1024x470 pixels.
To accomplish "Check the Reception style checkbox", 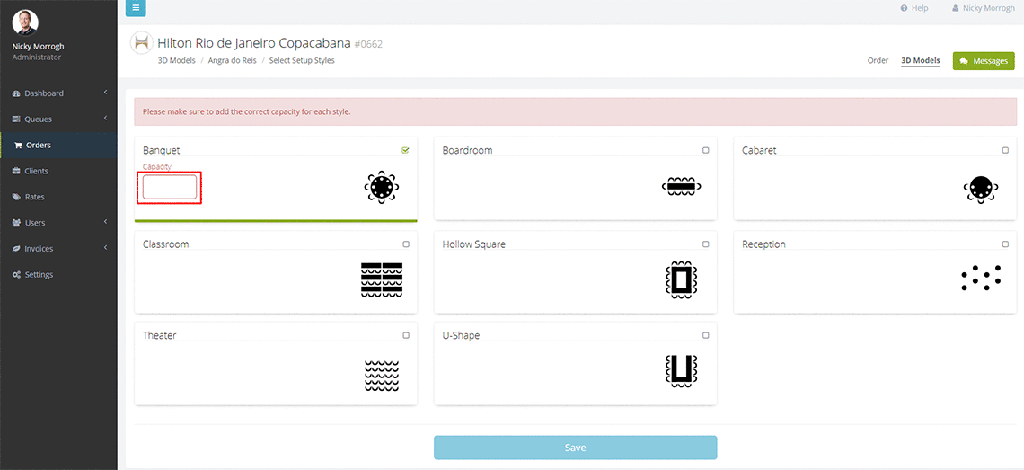I will click(x=1005, y=244).
